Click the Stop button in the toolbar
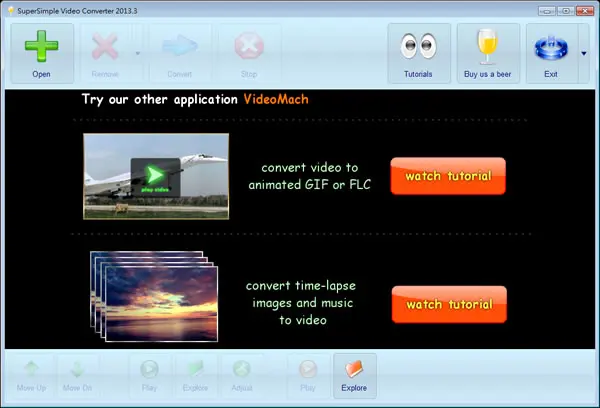 point(249,53)
